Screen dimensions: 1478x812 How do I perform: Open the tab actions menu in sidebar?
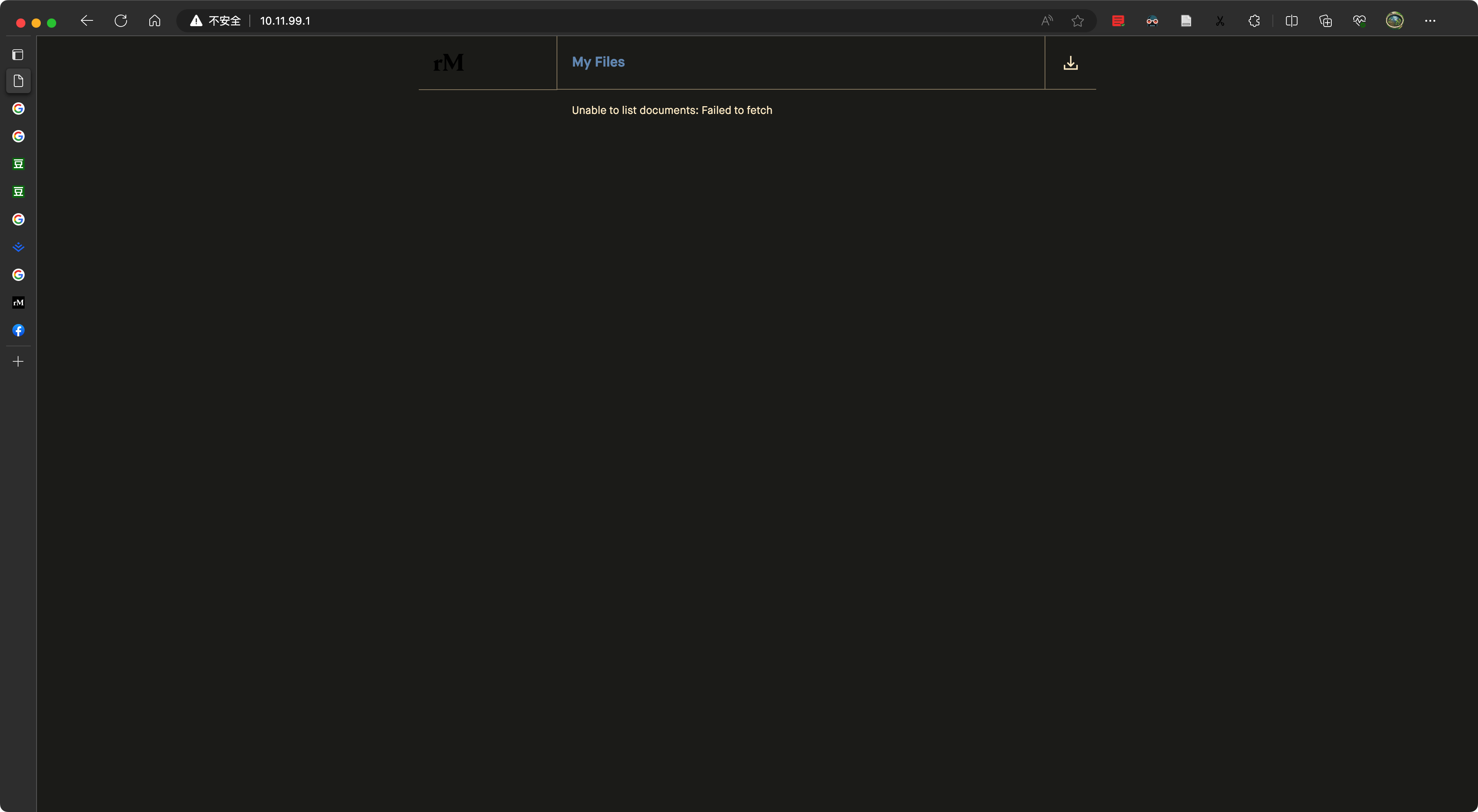(18, 55)
